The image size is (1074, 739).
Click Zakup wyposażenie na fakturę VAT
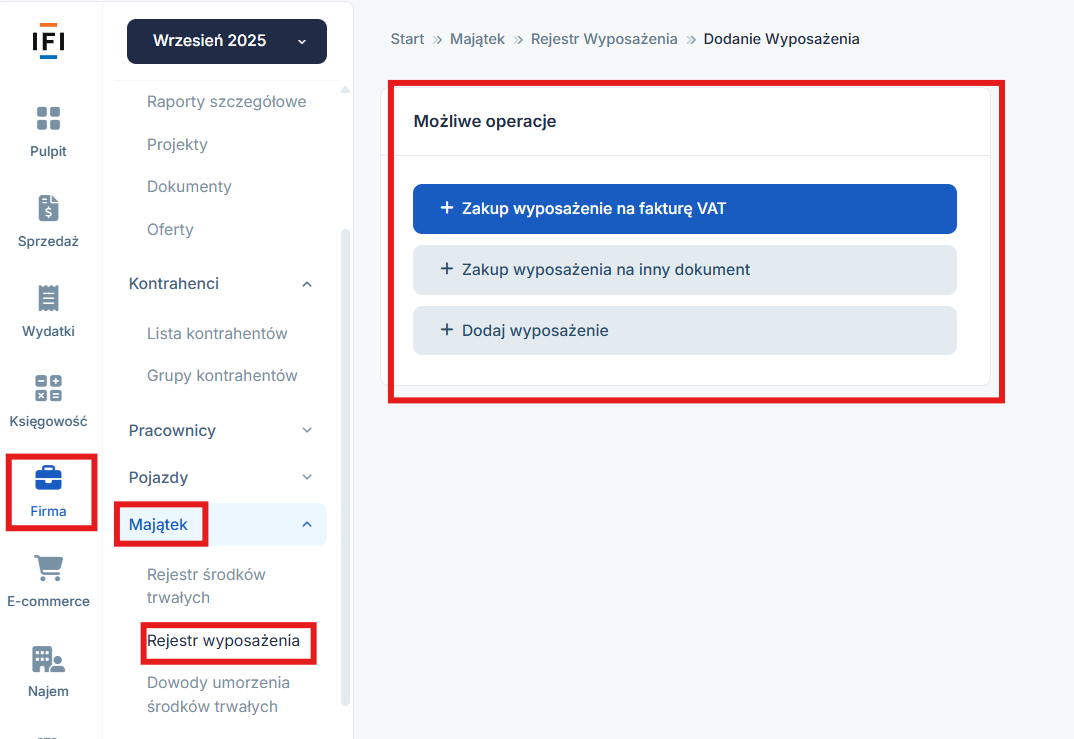[684, 209]
